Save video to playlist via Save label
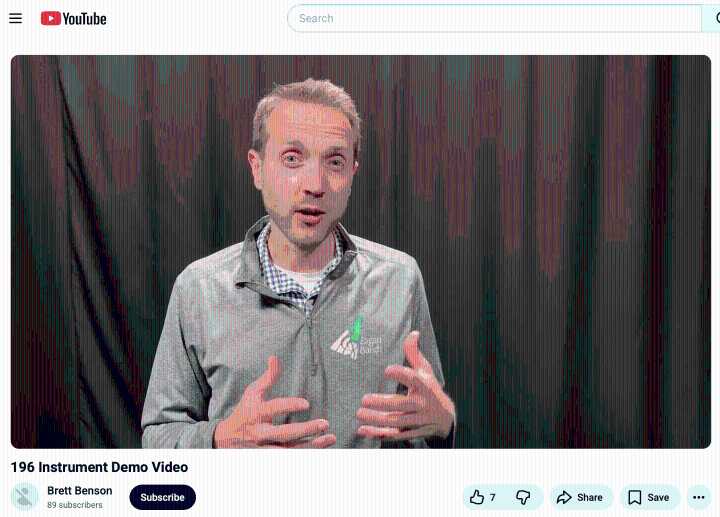Image resolution: width=720 pixels, height=517 pixels. 658,497
